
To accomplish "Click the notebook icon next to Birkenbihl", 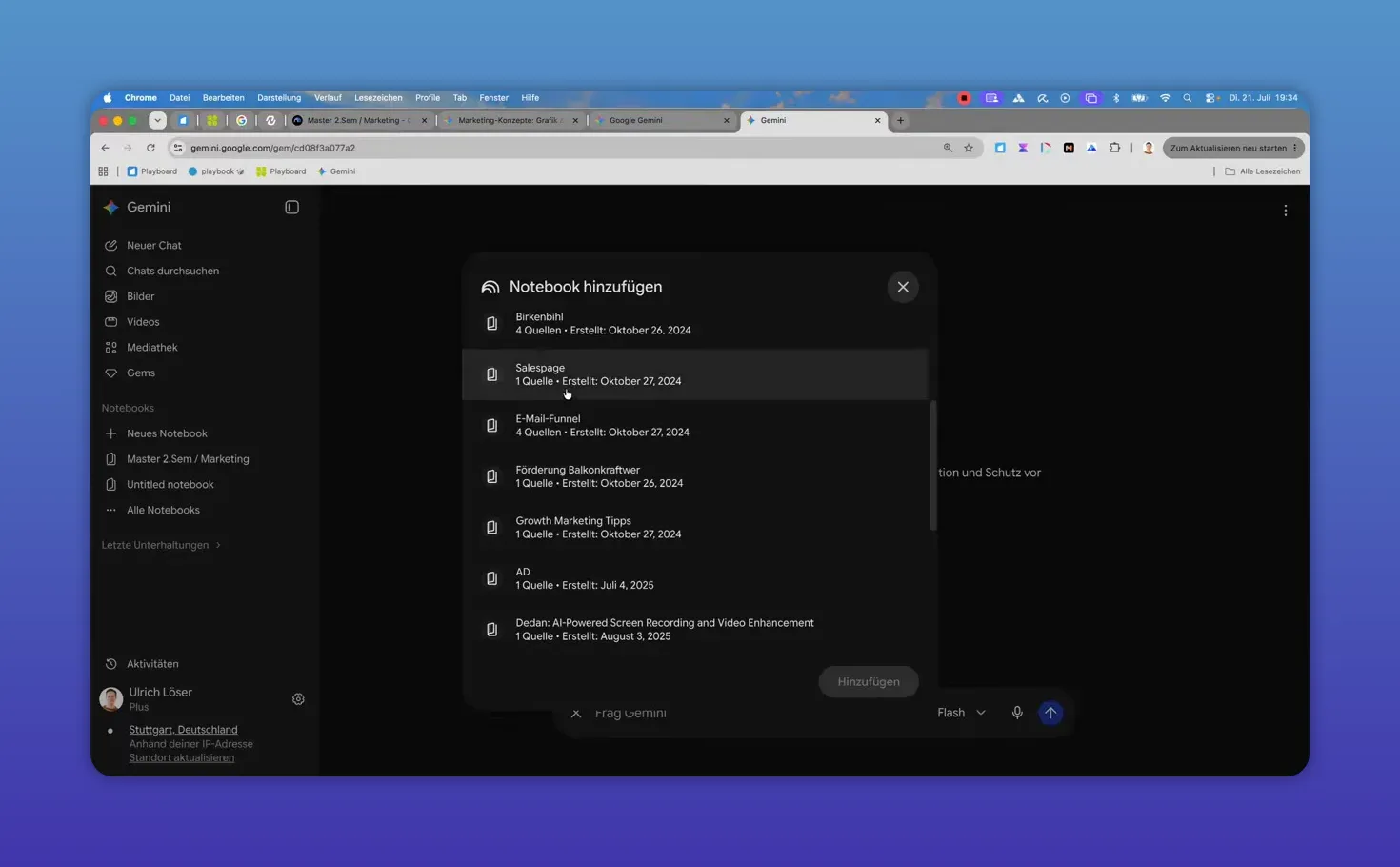I will 491,324.
